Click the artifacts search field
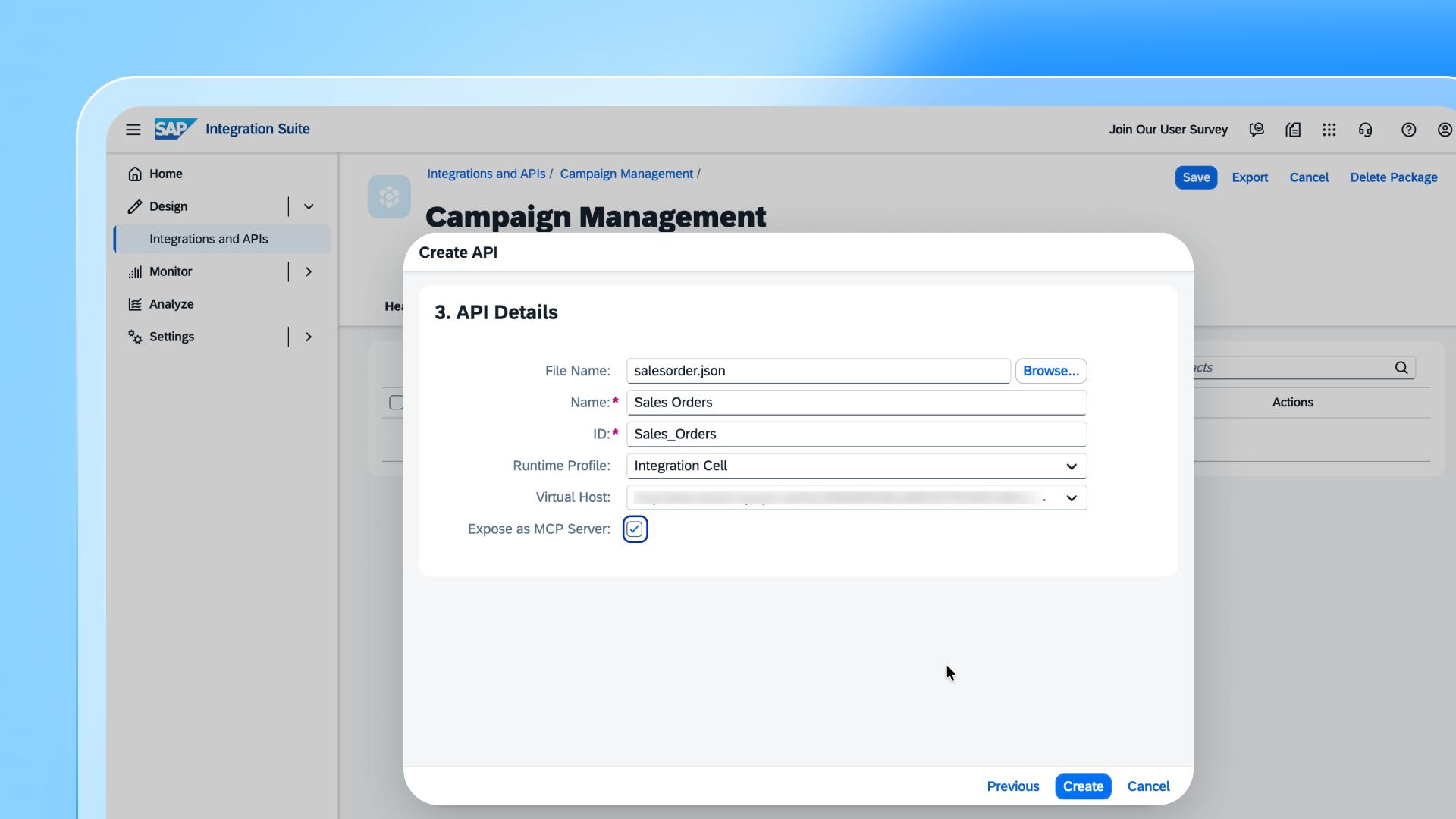The image size is (1456, 819). tap(1304, 368)
